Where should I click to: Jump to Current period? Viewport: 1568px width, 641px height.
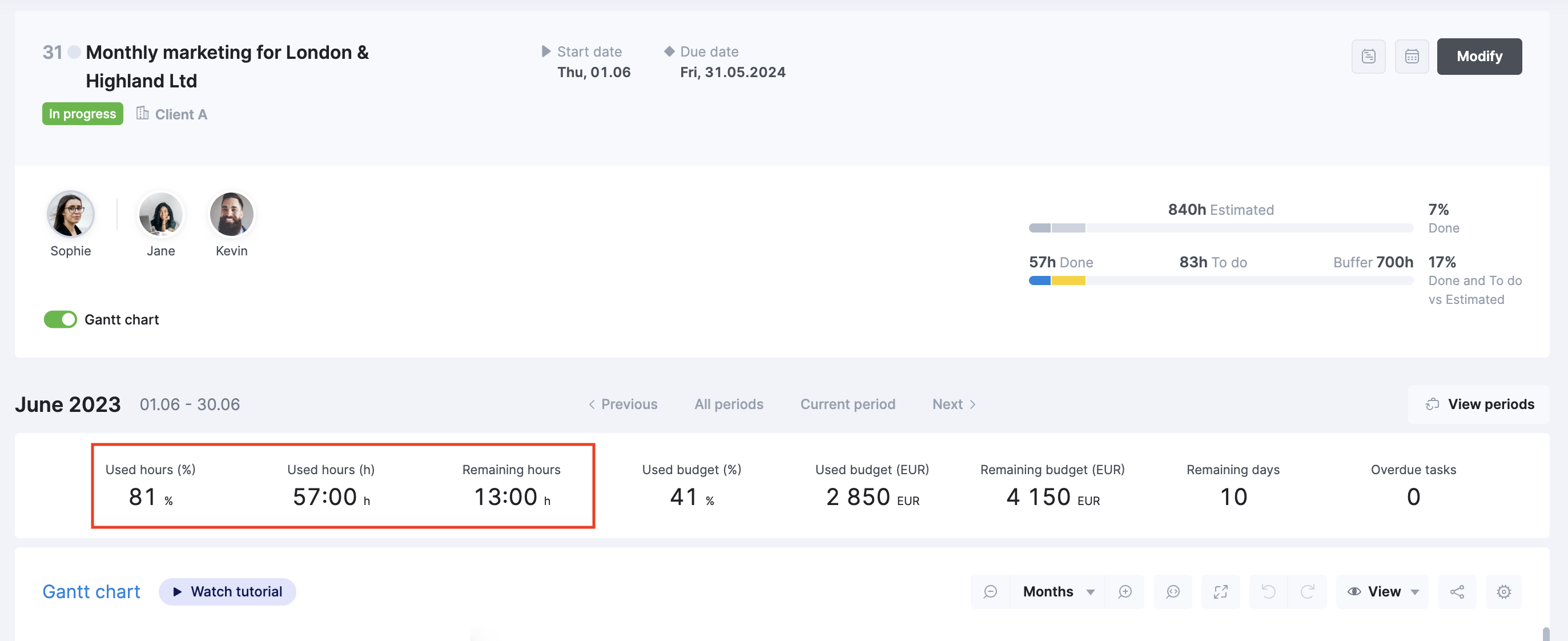[x=847, y=404]
